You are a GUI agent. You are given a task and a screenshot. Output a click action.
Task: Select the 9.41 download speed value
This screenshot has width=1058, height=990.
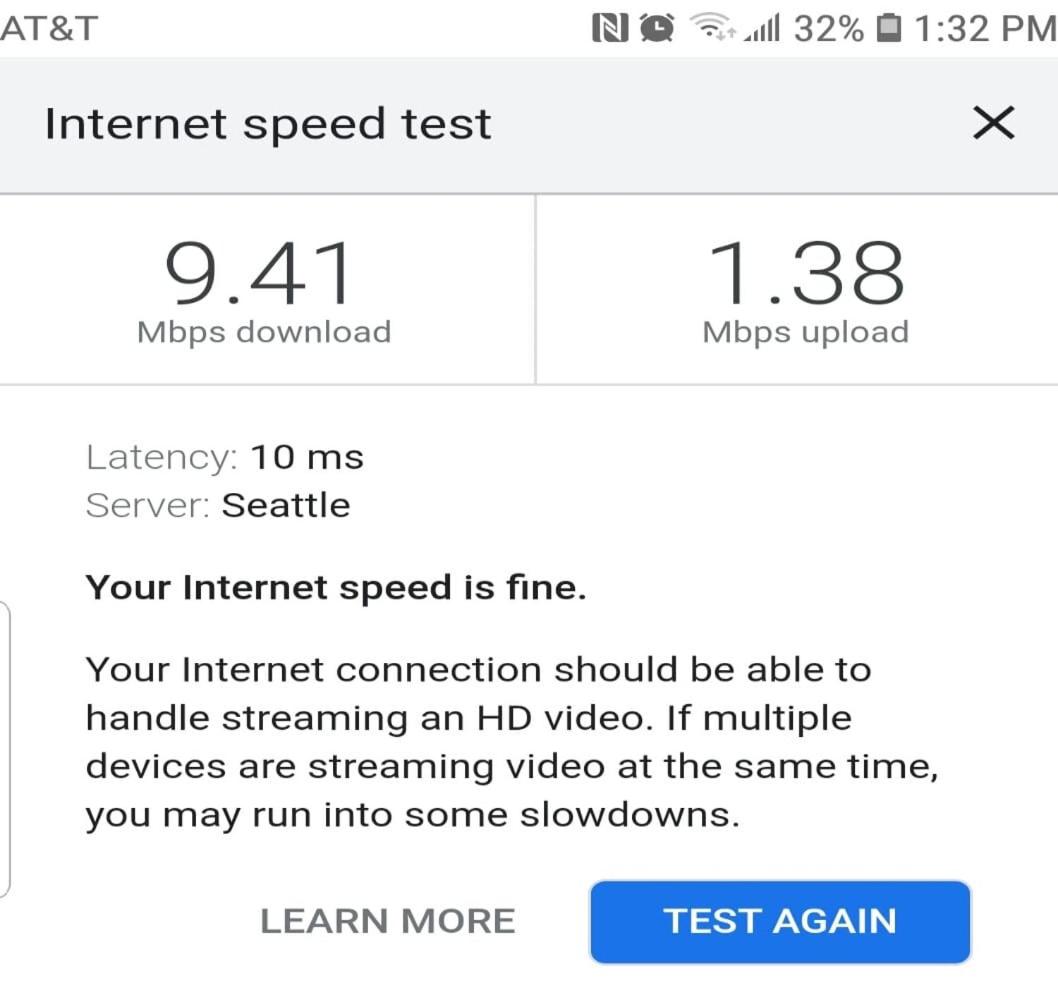[259, 272]
